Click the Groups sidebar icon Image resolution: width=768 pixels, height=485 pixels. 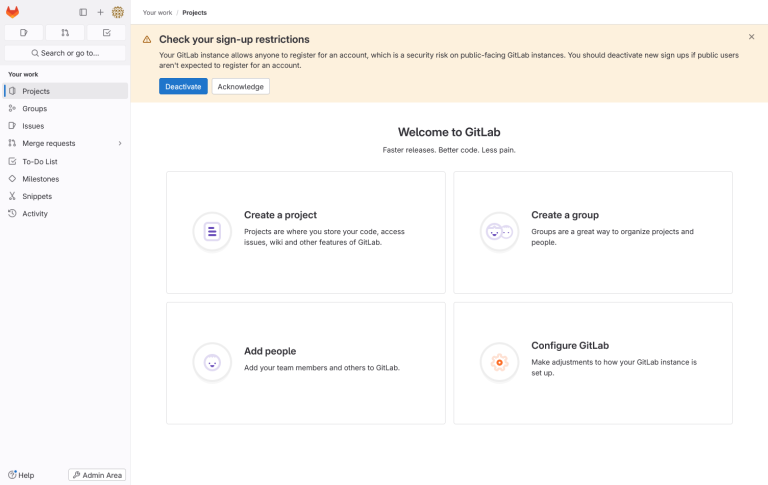coord(12,108)
